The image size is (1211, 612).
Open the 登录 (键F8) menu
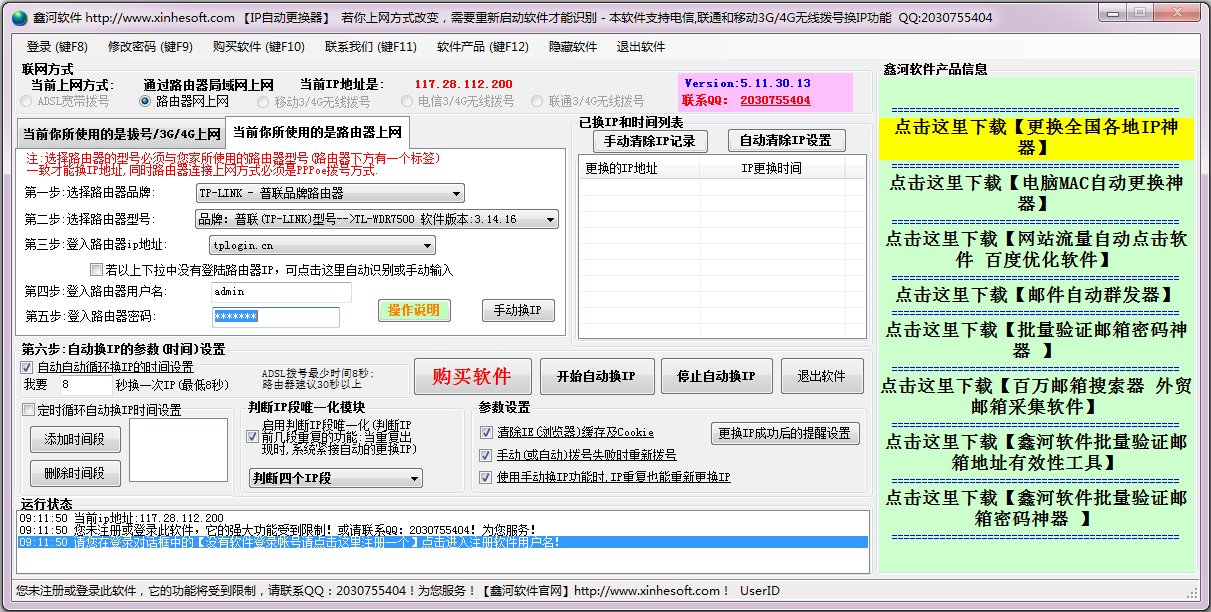[x=57, y=47]
